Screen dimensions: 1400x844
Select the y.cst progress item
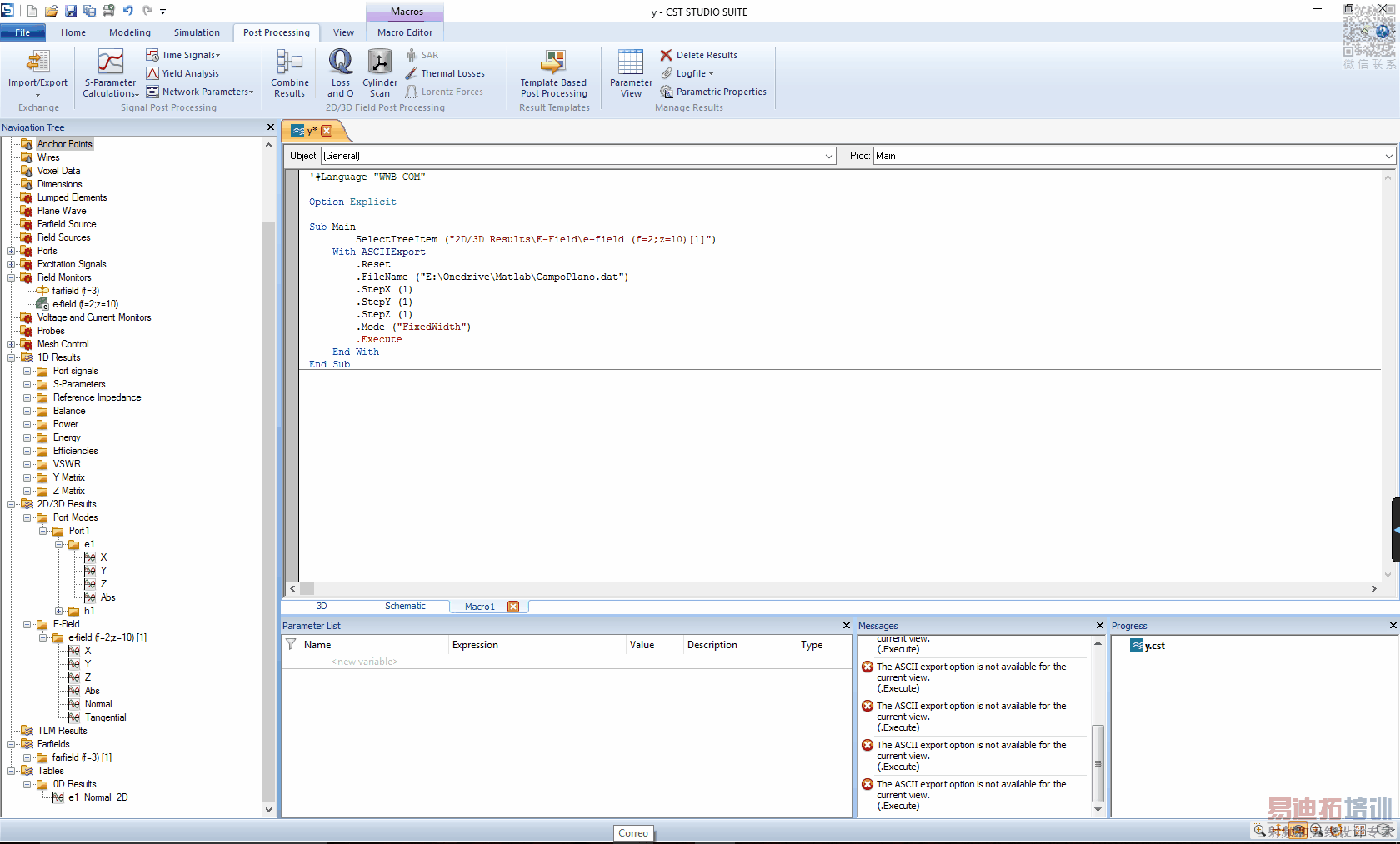coord(1148,646)
